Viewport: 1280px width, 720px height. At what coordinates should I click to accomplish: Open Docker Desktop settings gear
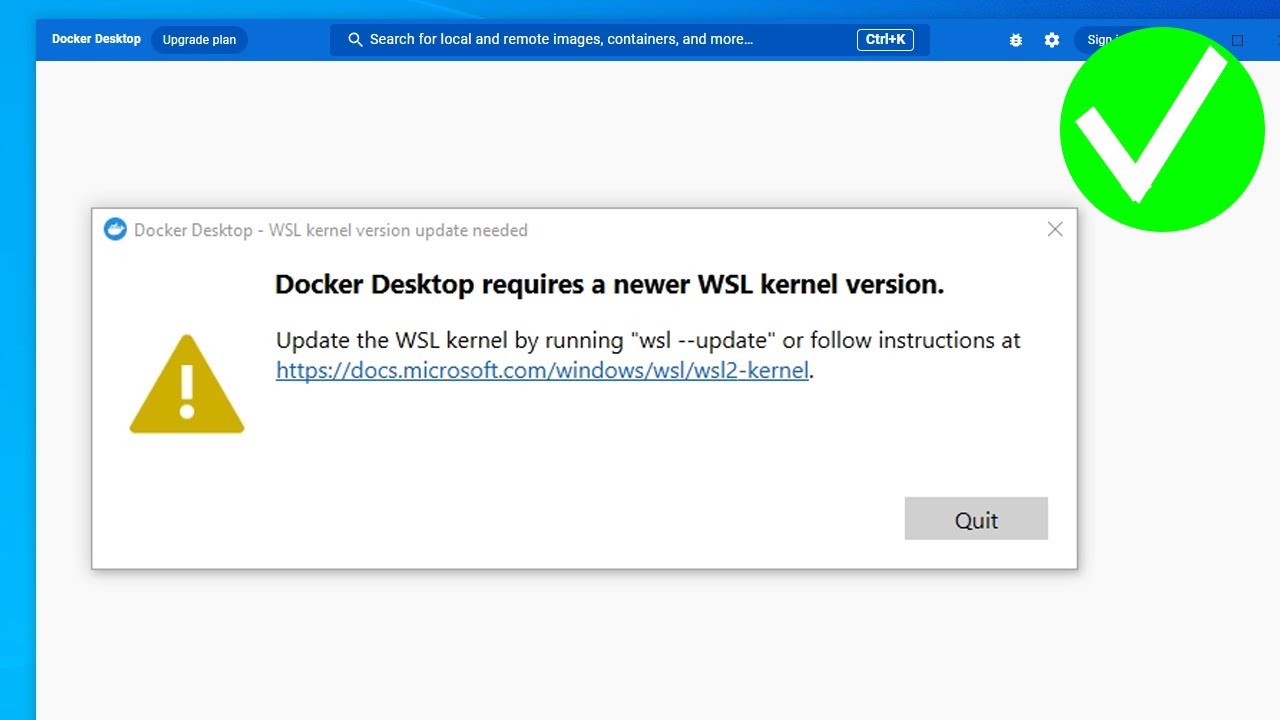pyautogui.click(x=1052, y=40)
